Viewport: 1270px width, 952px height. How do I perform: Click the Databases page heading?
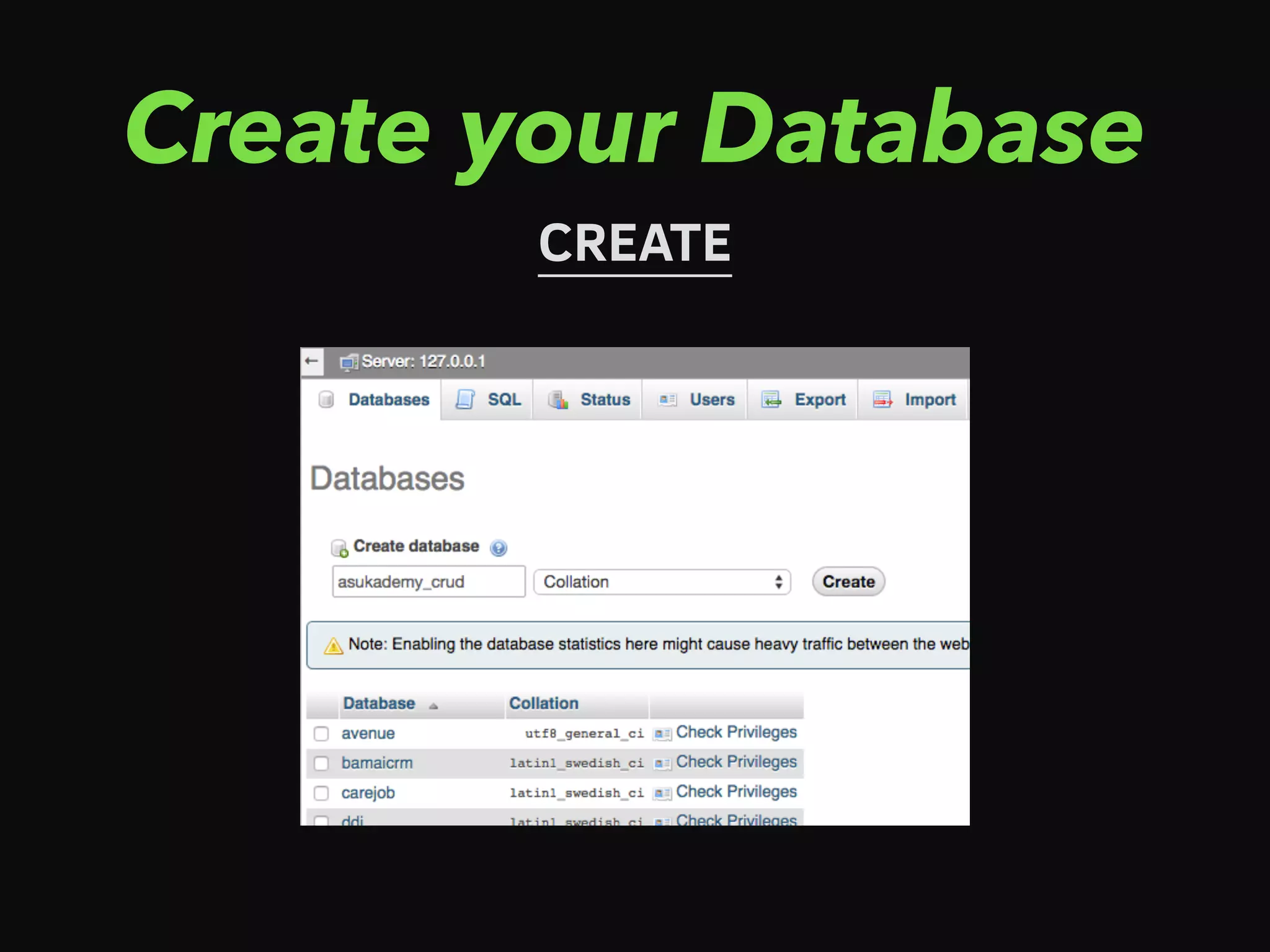point(387,479)
